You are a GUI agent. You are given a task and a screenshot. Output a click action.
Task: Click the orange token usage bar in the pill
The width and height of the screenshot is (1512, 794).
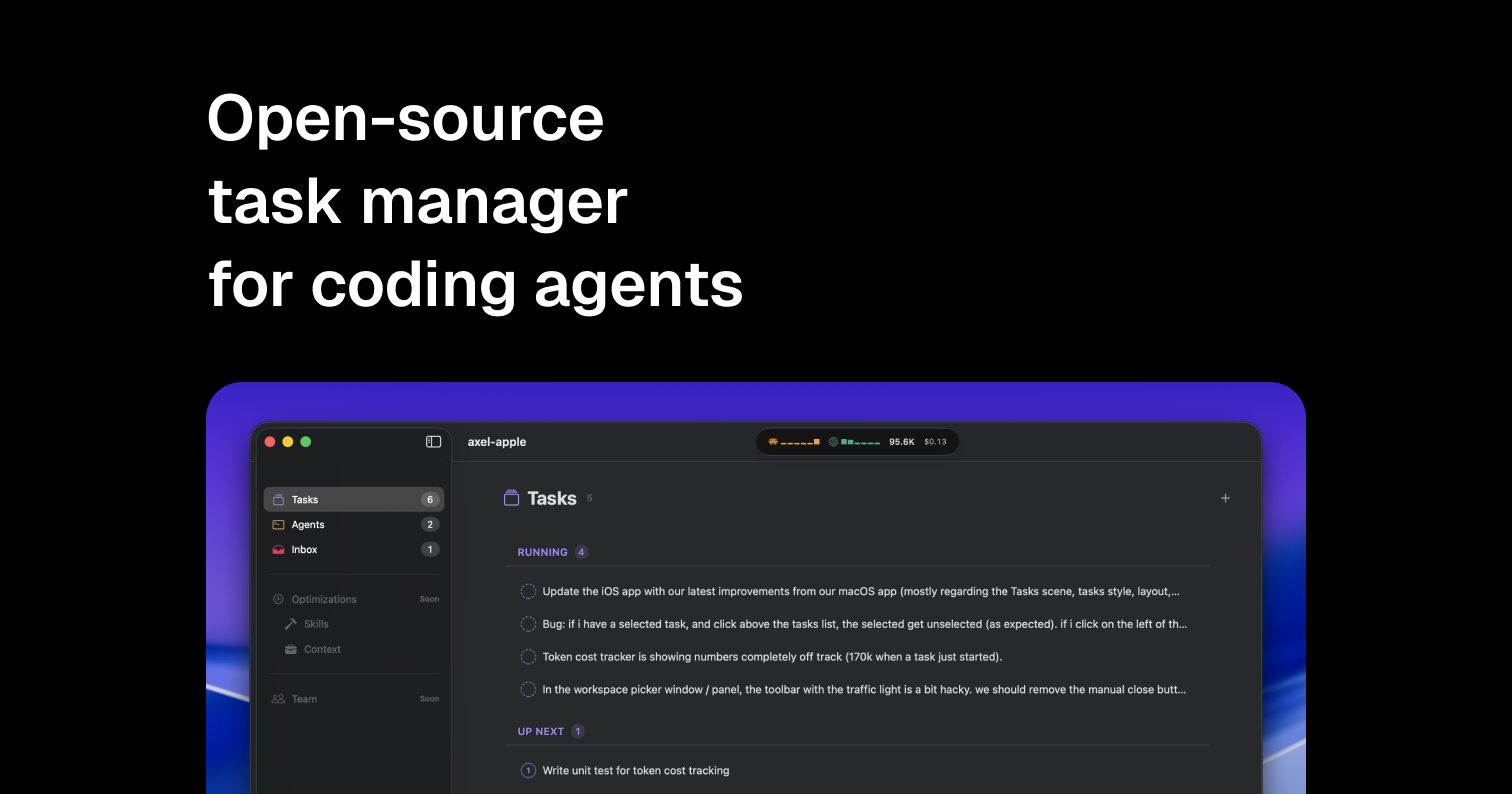click(800, 442)
